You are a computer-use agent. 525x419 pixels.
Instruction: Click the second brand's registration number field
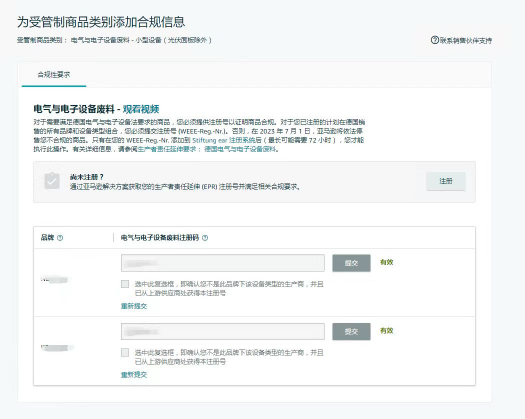point(223,332)
